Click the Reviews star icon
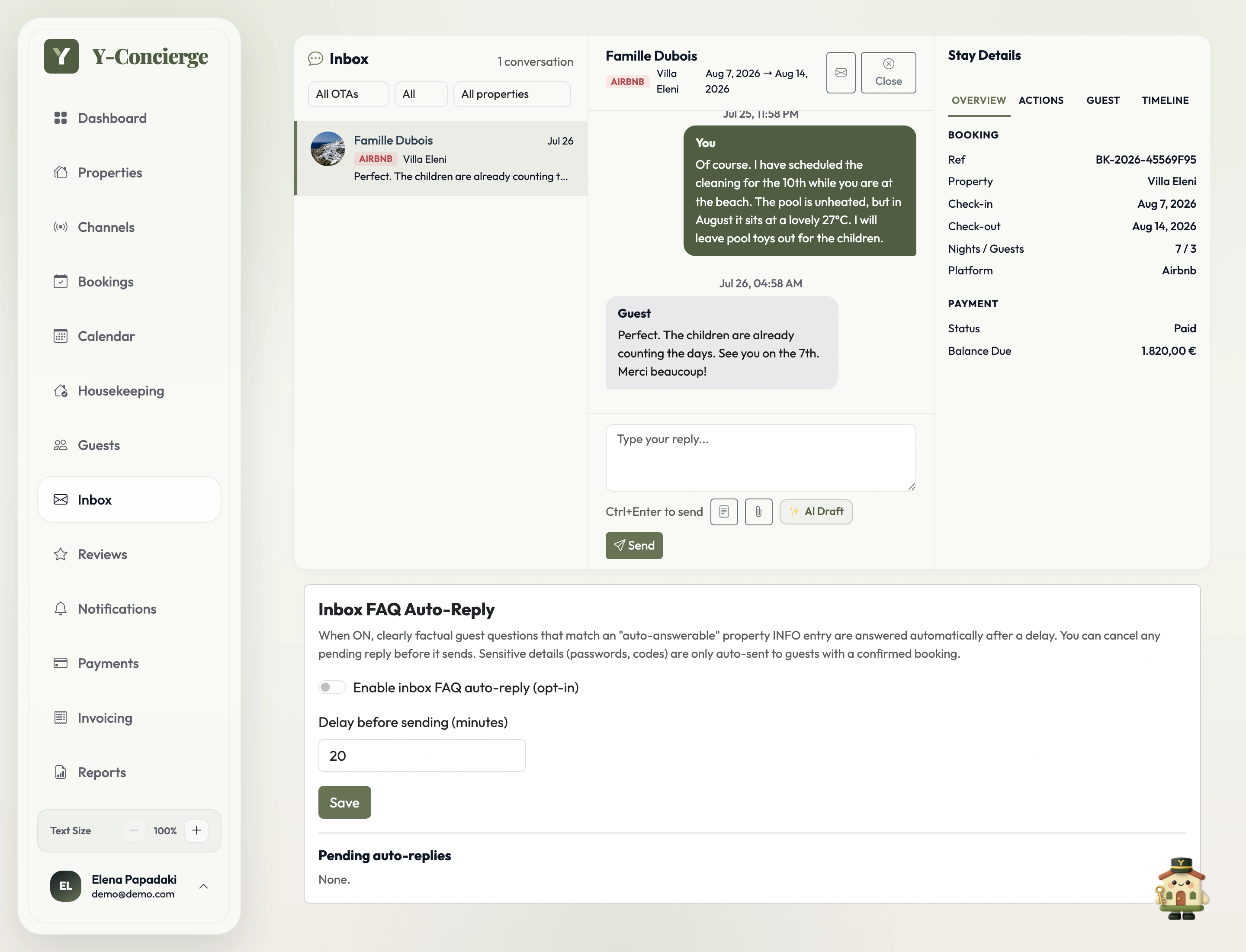 tap(61, 554)
